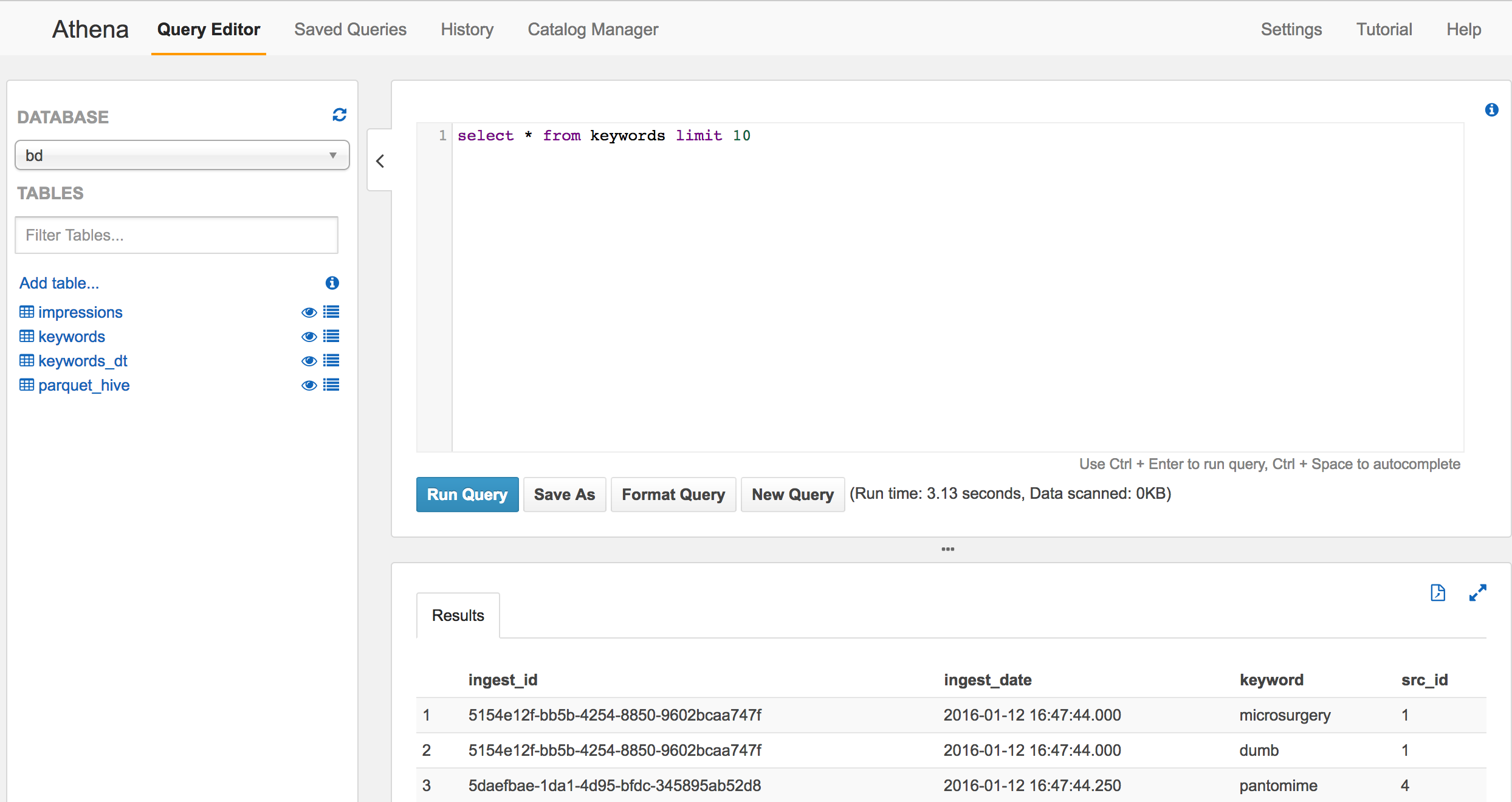Preview the impressions table with eye icon

point(309,312)
